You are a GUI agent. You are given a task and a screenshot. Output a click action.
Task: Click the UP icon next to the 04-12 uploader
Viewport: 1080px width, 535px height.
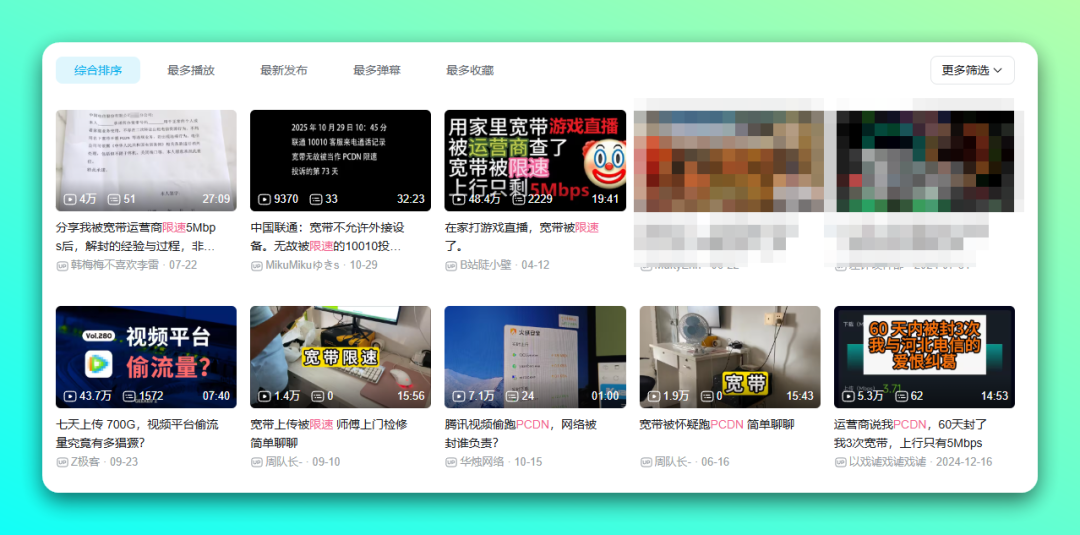click(450, 265)
